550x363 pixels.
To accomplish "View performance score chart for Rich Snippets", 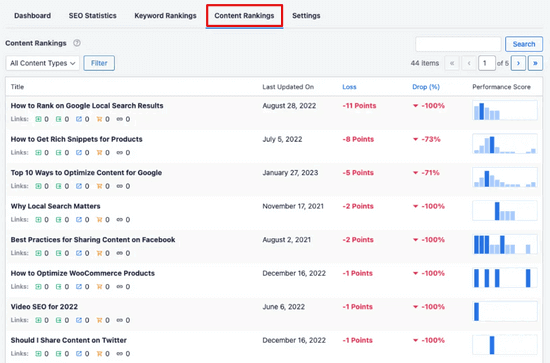I will [505, 144].
